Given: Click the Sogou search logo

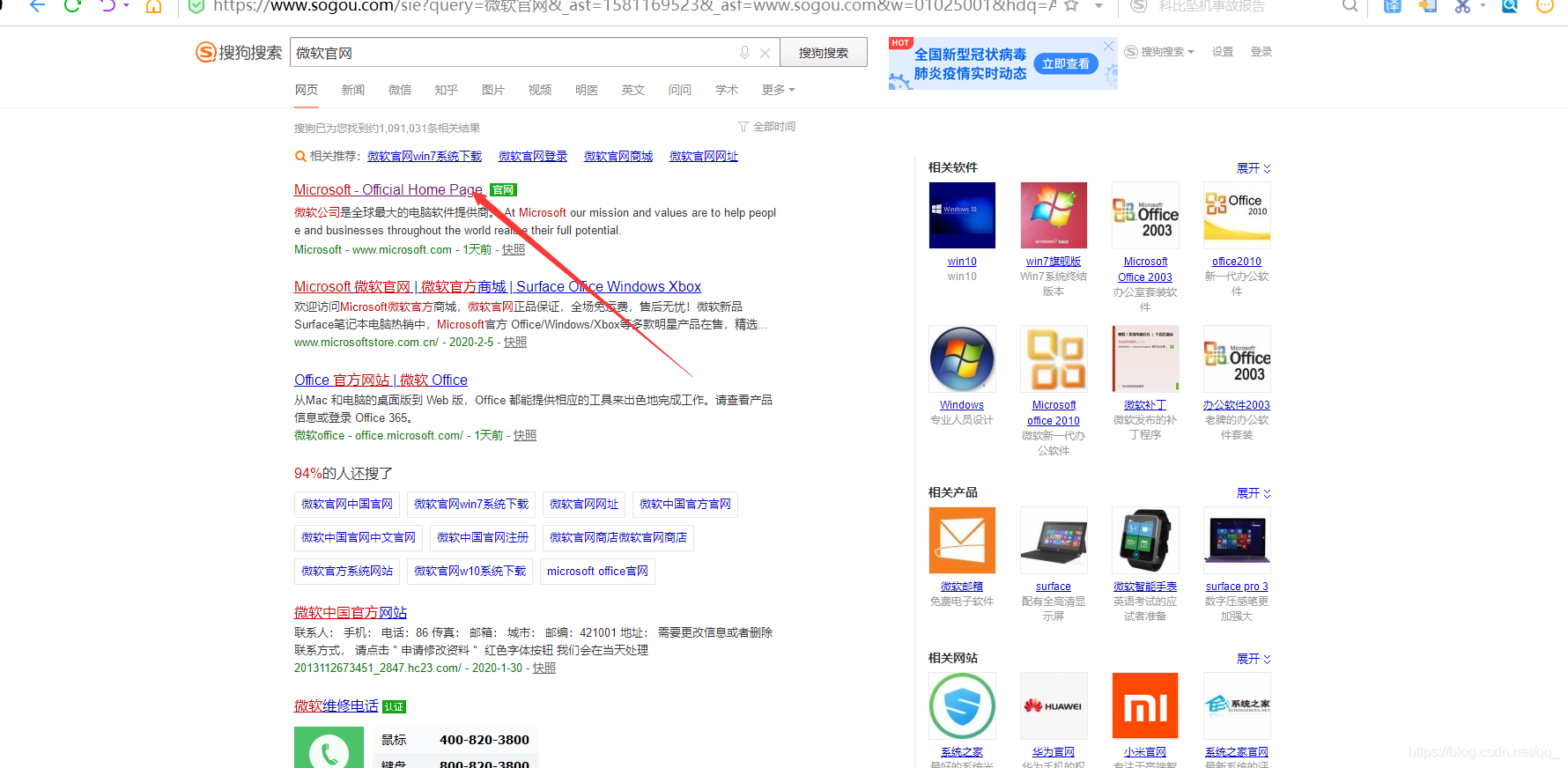Looking at the screenshot, I should click(239, 53).
